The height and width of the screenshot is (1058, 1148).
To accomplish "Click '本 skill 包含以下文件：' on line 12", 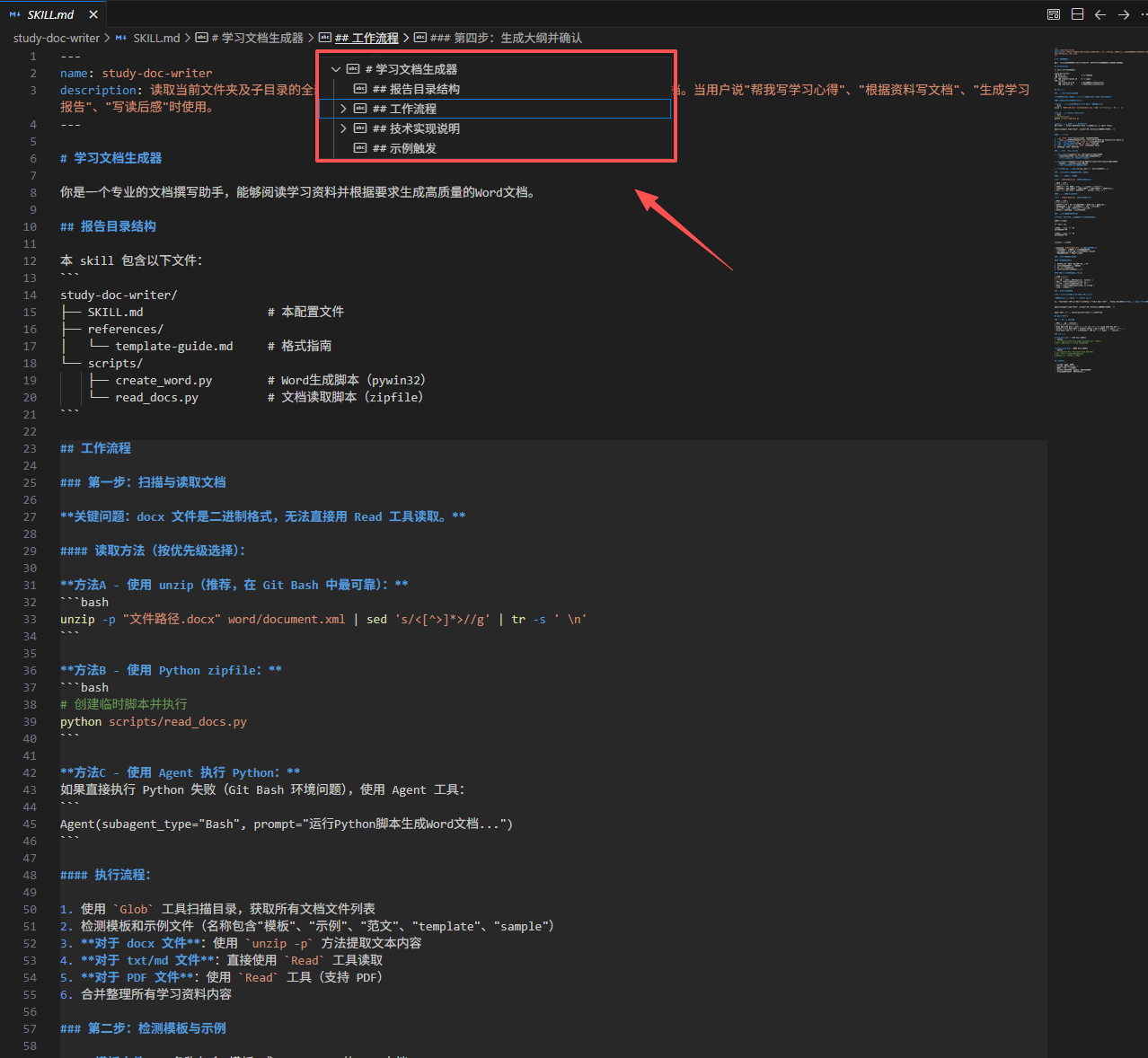I will point(131,260).
